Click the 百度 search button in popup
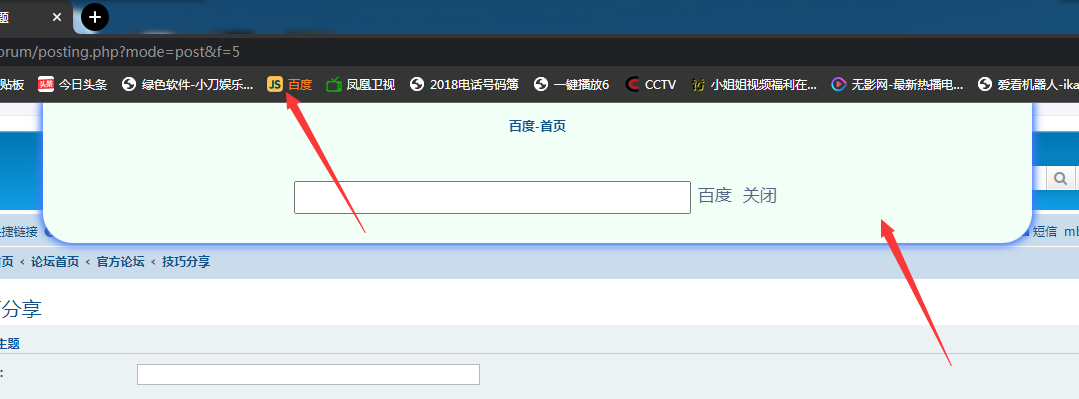 (714, 195)
